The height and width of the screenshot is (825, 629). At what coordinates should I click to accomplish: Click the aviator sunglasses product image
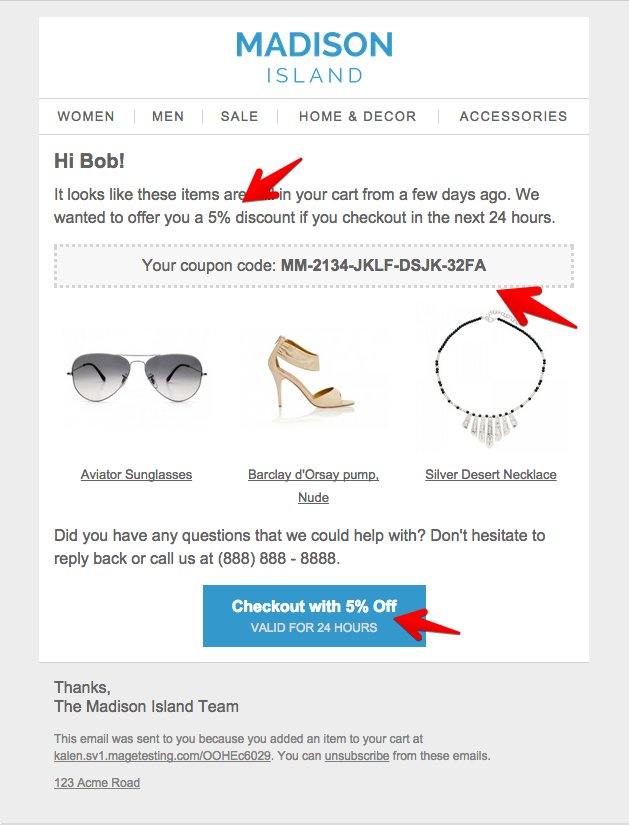[136, 378]
